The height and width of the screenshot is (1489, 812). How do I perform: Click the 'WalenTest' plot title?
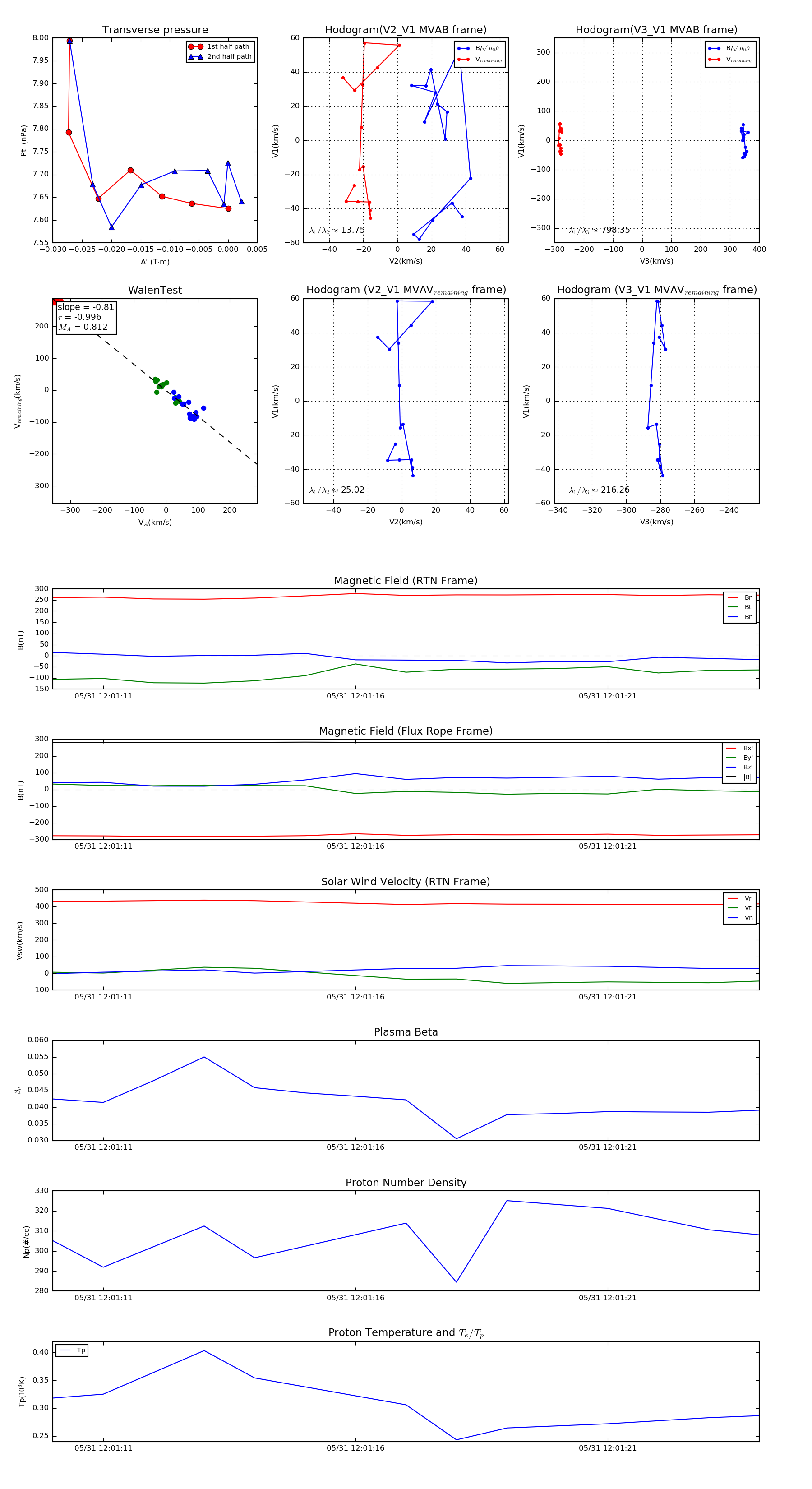155,290
